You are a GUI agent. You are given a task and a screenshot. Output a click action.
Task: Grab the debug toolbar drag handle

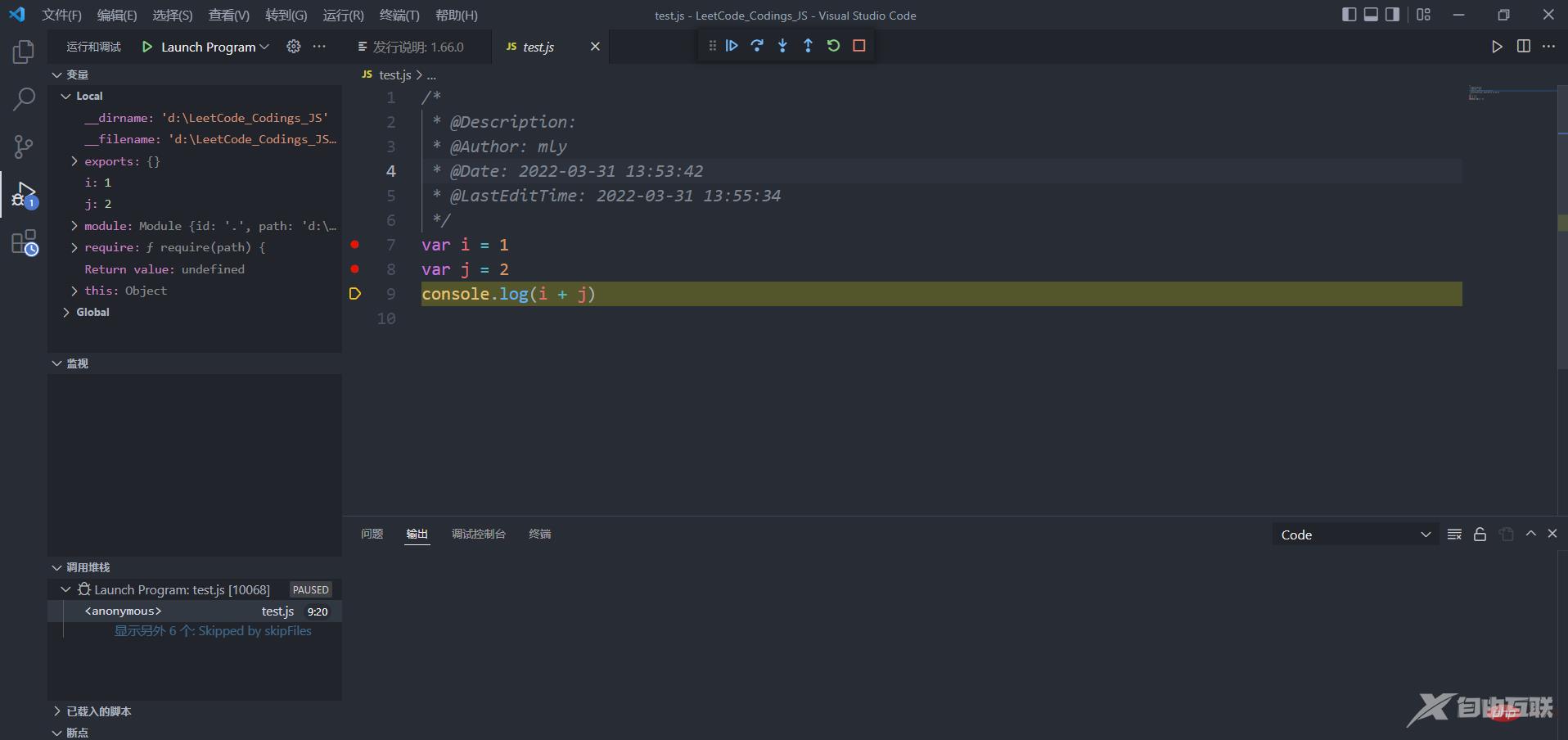712,46
